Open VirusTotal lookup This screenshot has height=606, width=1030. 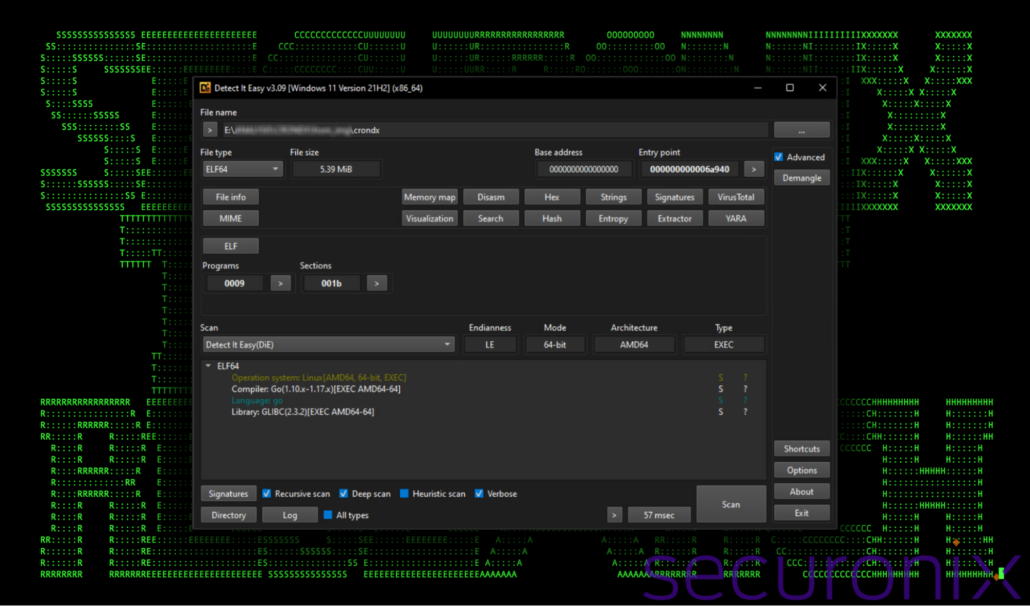tap(736, 197)
